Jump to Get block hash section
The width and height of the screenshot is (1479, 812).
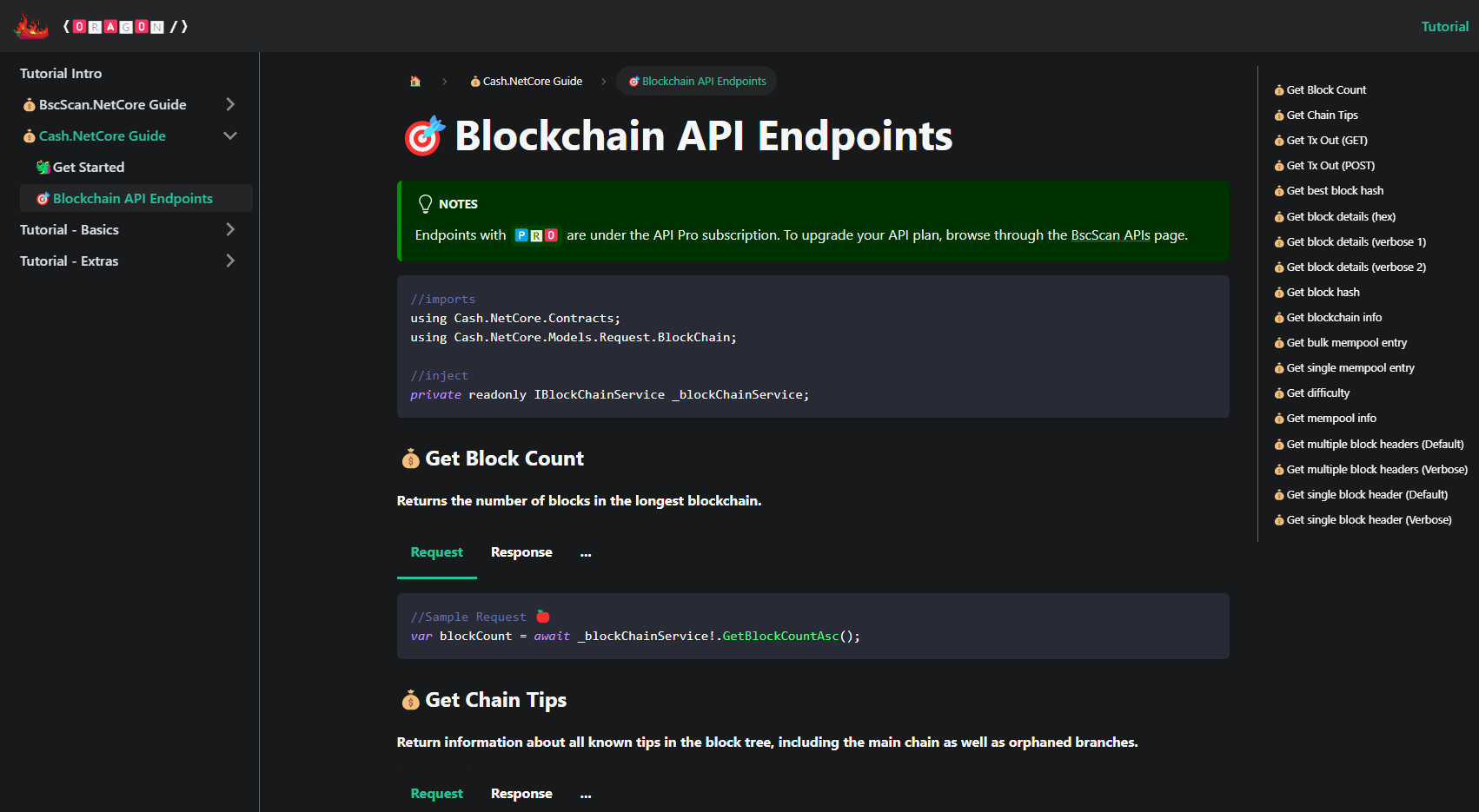click(x=1317, y=293)
